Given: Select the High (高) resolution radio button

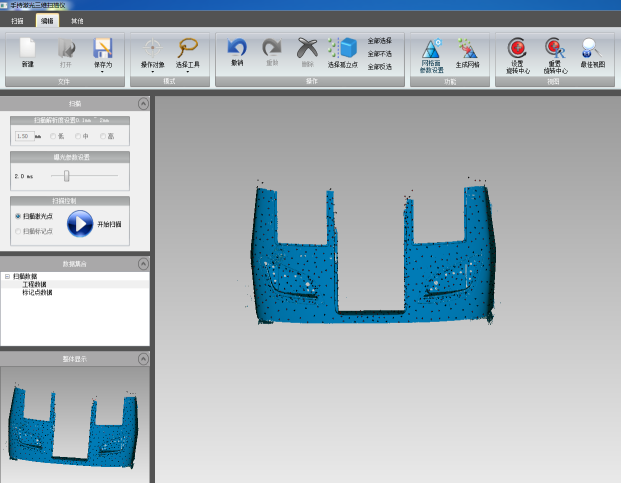Looking at the screenshot, I should (x=103, y=136).
